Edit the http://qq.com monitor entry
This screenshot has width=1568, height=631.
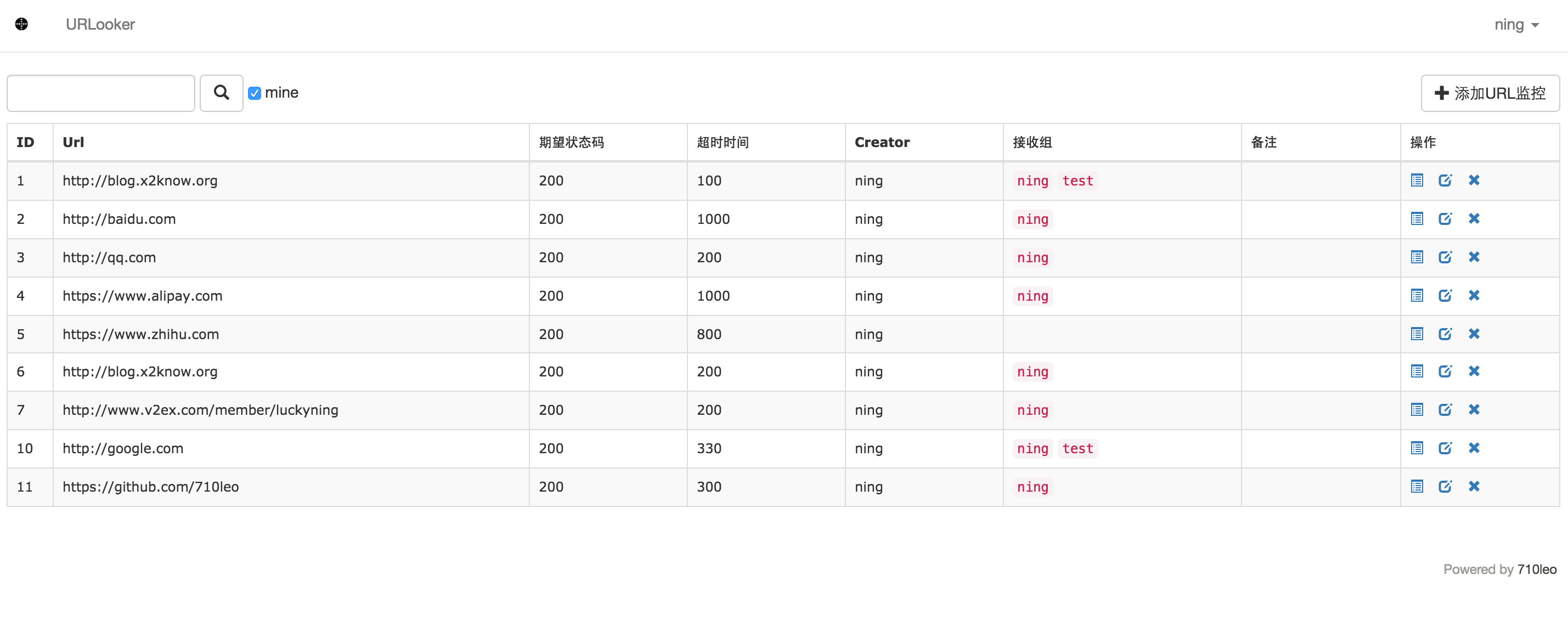pos(1446,257)
